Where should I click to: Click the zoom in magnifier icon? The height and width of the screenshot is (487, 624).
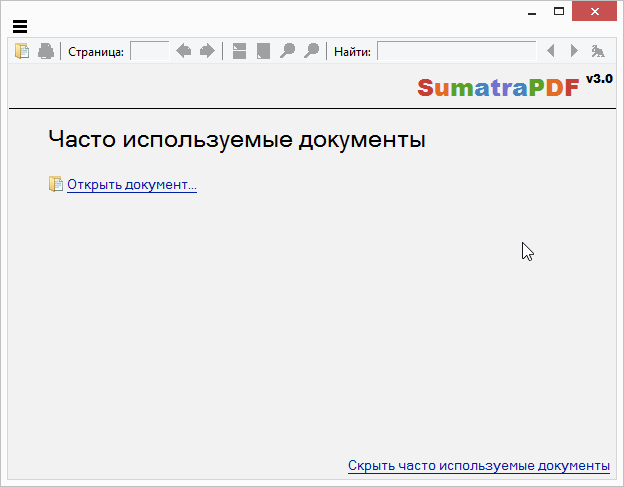point(311,51)
